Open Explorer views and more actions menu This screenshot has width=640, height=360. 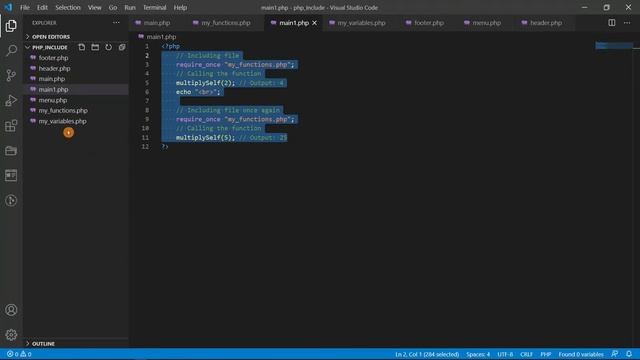[x=116, y=23]
